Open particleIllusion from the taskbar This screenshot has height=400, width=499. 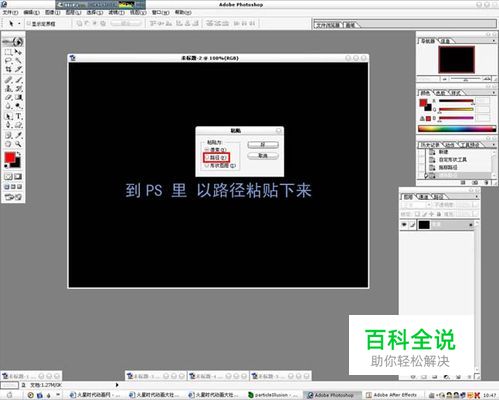tap(274, 395)
